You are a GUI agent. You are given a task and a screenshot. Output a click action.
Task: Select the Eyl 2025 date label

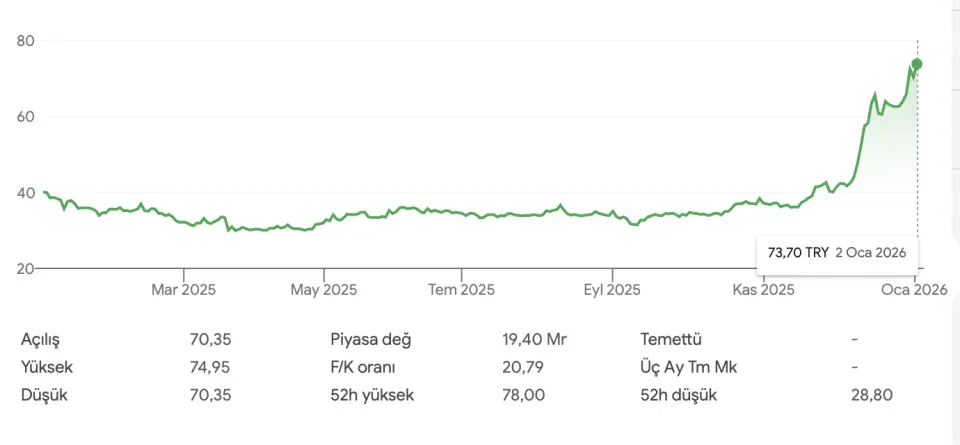pyautogui.click(x=611, y=290)
